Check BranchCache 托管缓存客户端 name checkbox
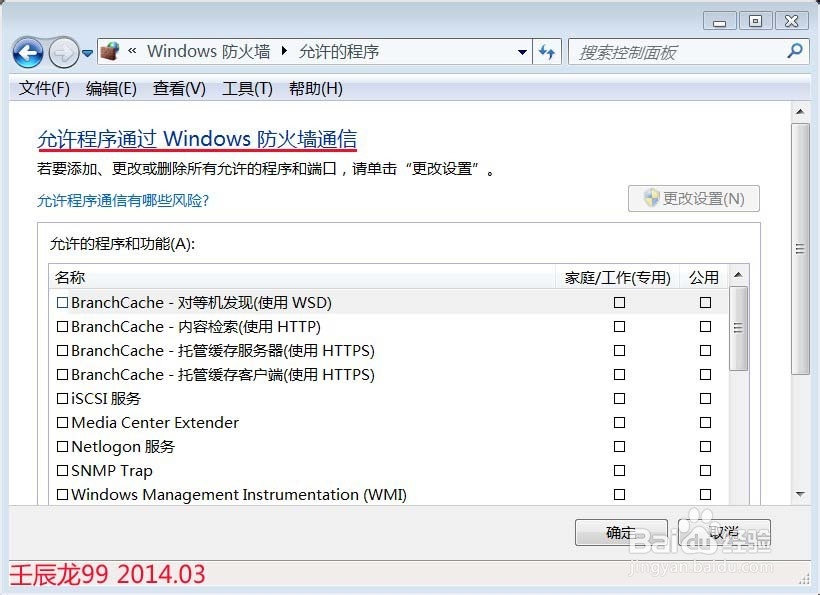The image size is (820, 595). pyautogui.click(x=62, y=375)
